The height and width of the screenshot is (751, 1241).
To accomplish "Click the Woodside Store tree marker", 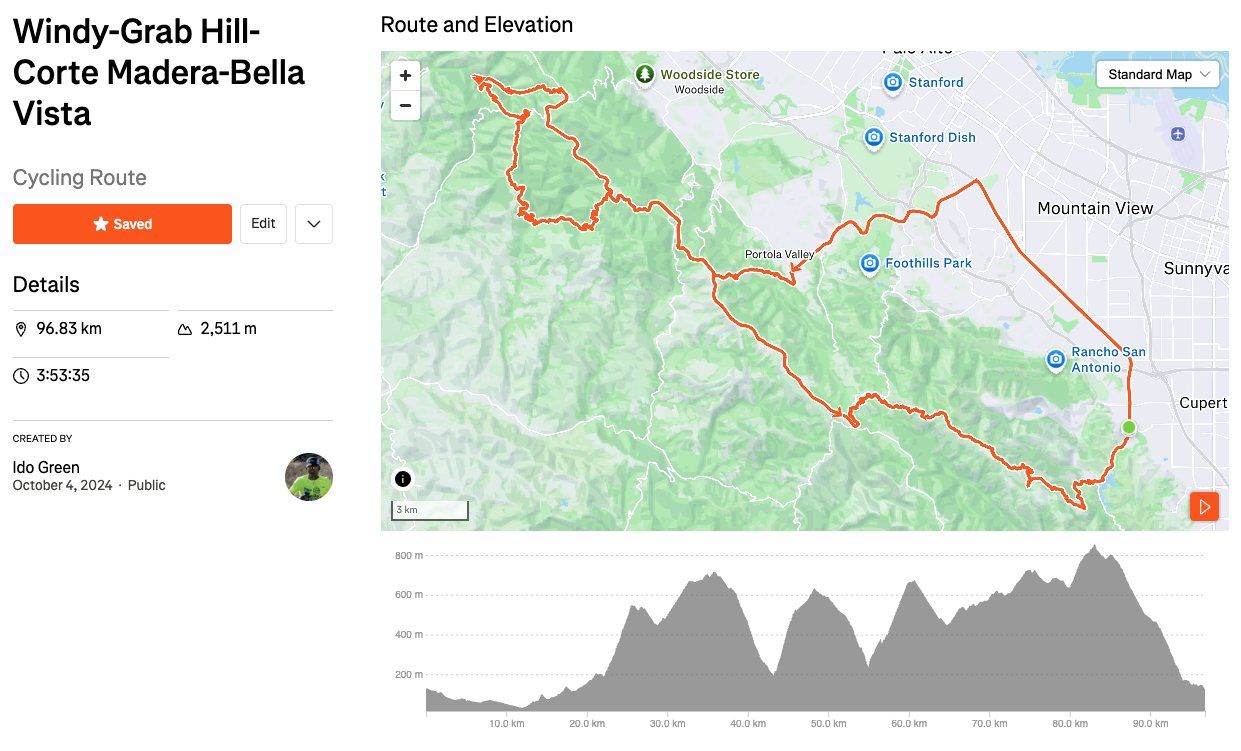I will [x=646, y=75].
